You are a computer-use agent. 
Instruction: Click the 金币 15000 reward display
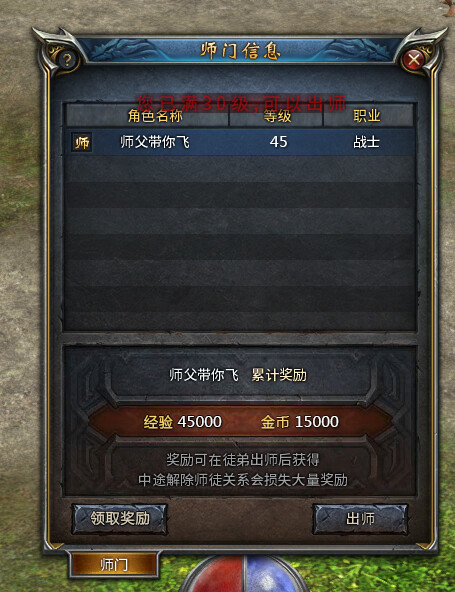(299, 422)
